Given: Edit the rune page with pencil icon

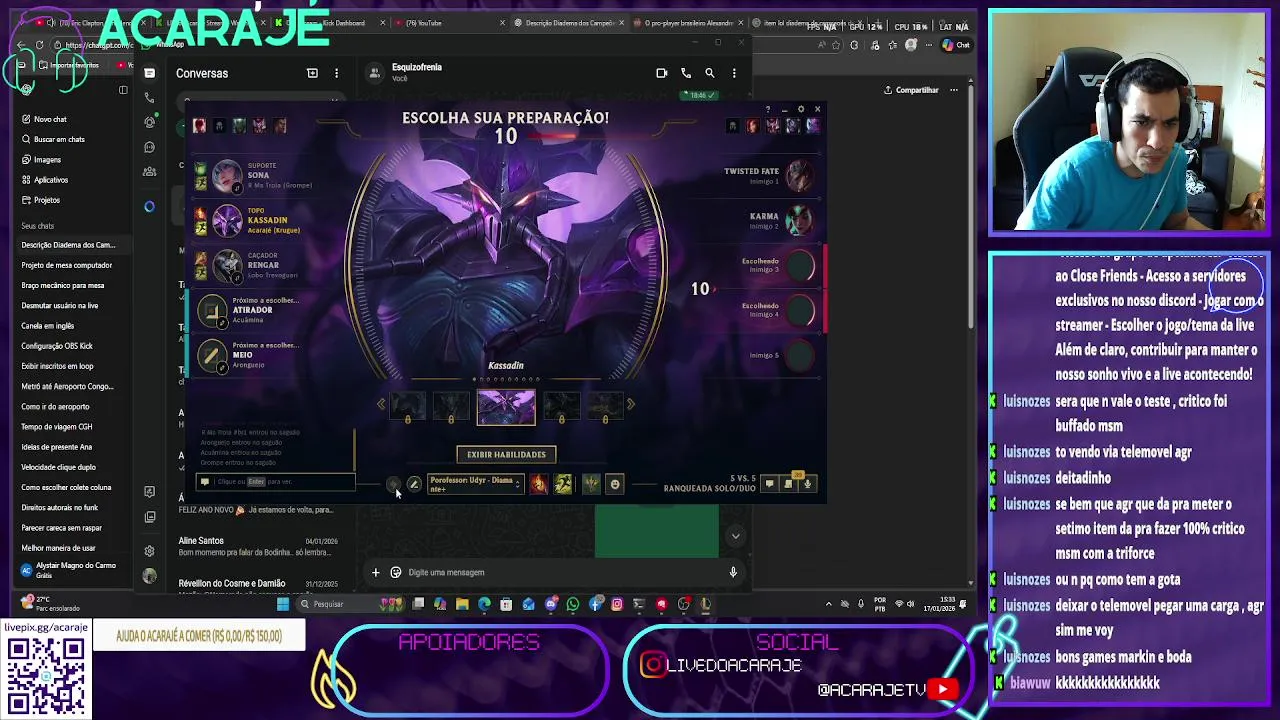Looking at the screenshot, I should [414, 484].
